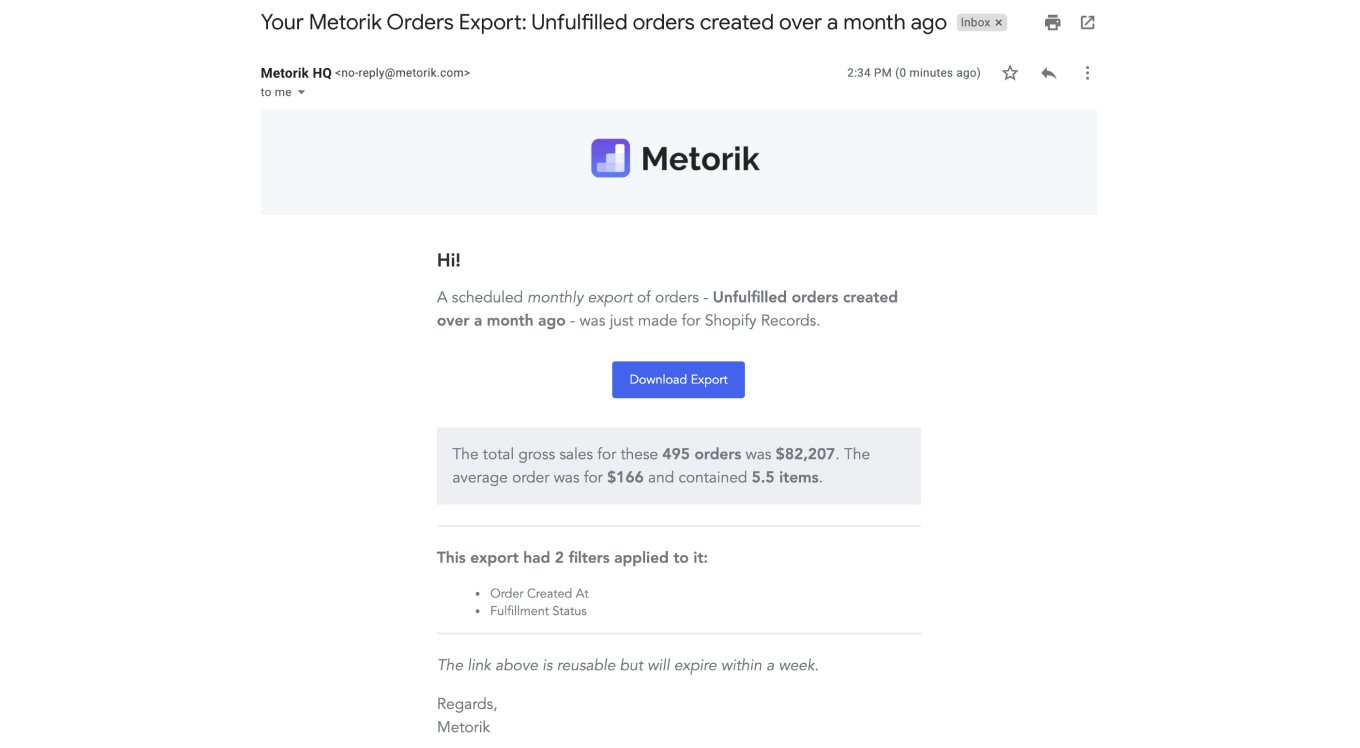
Task: Click the 2:34 PM timestamp
Action: pyautogui.click(x=913, y=73)
